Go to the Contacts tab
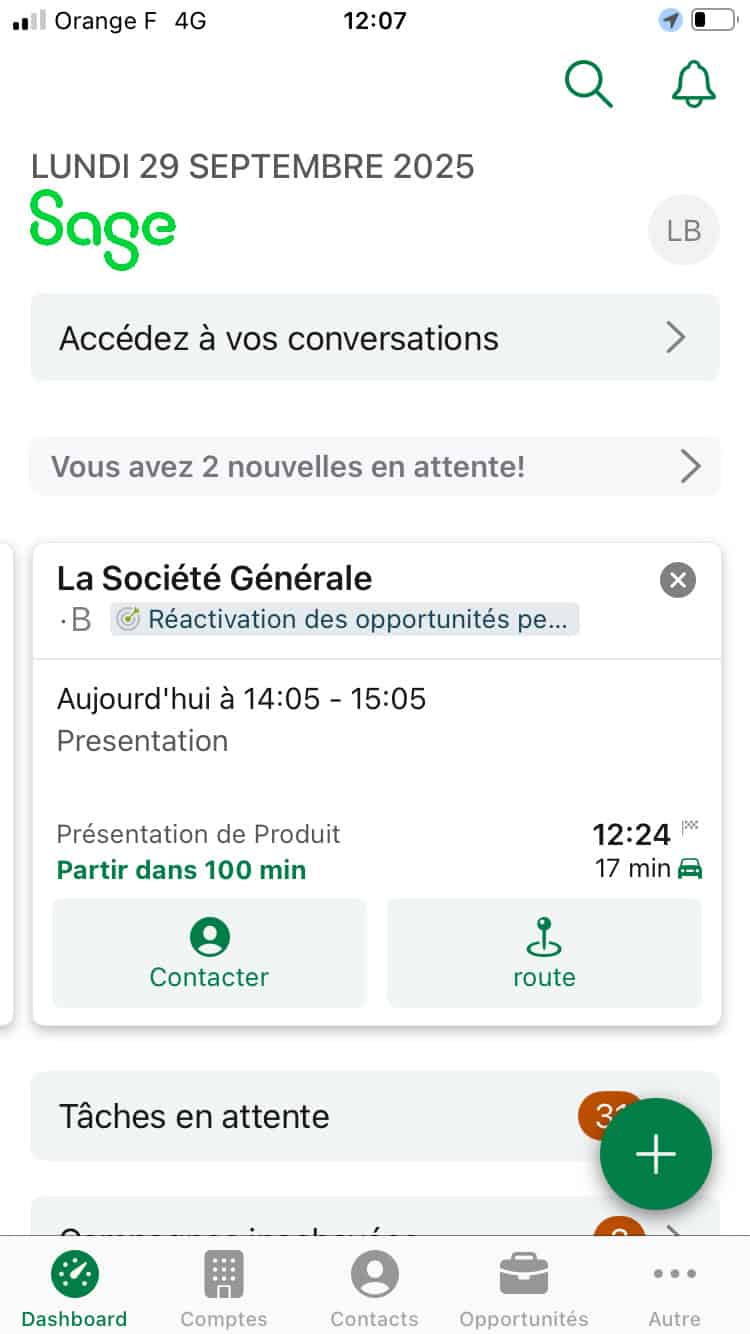 pyautogui.click(x=374, y=1290)
